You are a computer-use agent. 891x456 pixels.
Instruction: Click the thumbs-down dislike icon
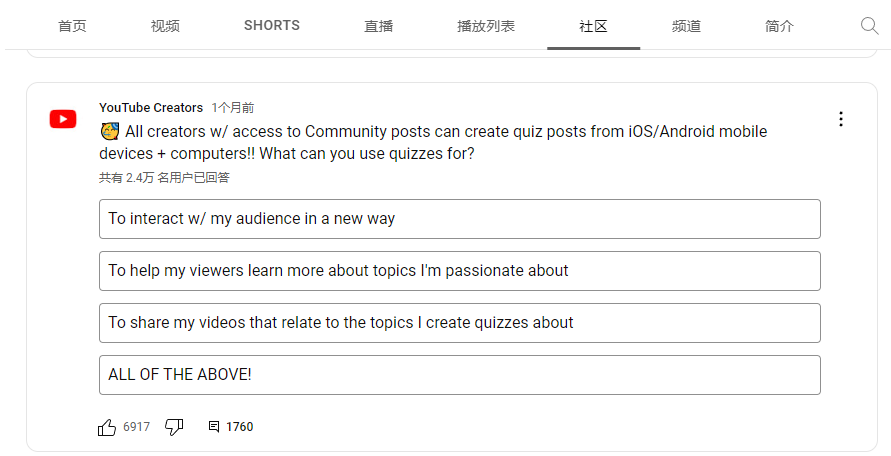(174, 427)
